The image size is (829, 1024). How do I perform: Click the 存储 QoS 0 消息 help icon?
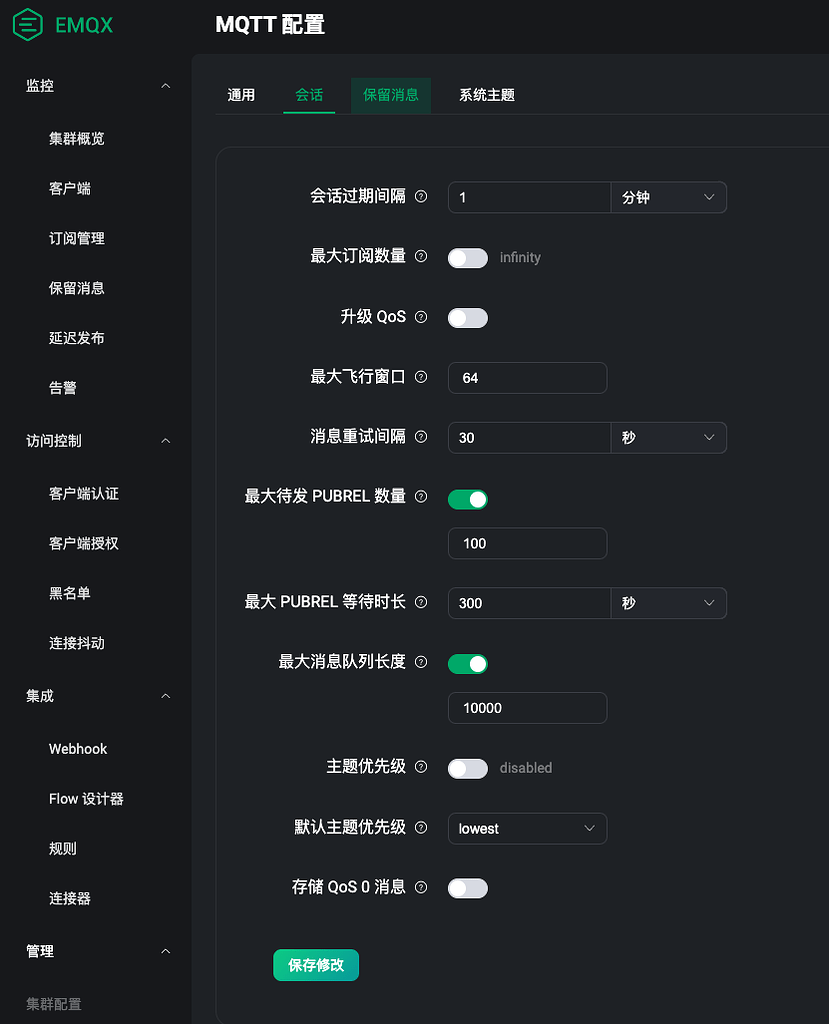coord(420,887)
